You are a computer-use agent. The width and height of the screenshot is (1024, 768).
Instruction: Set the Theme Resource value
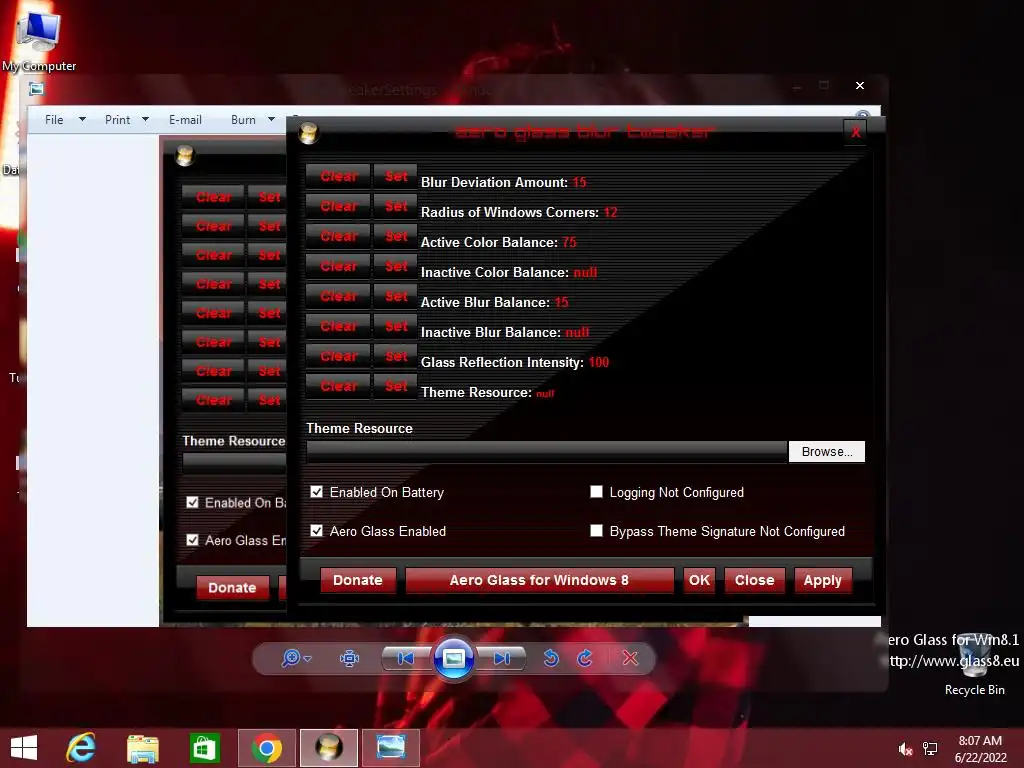pyautogui.click(x=396, y=386)
